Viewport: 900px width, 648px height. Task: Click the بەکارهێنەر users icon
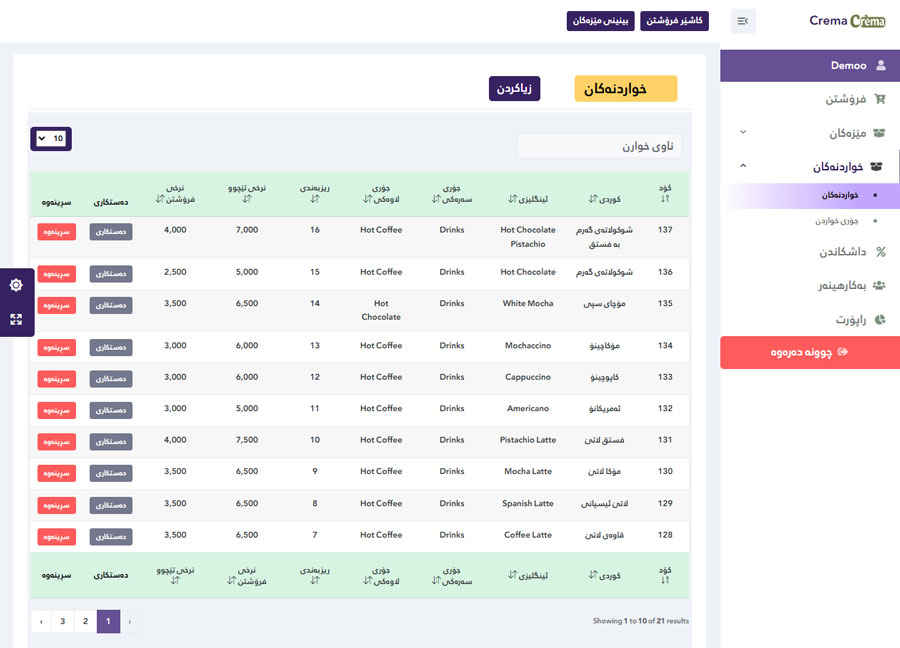[x=879, y=286]
